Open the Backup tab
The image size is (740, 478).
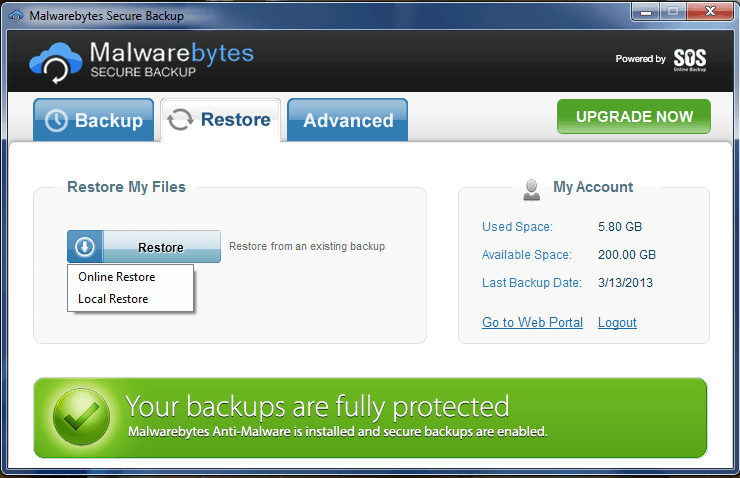click(93, 120)
